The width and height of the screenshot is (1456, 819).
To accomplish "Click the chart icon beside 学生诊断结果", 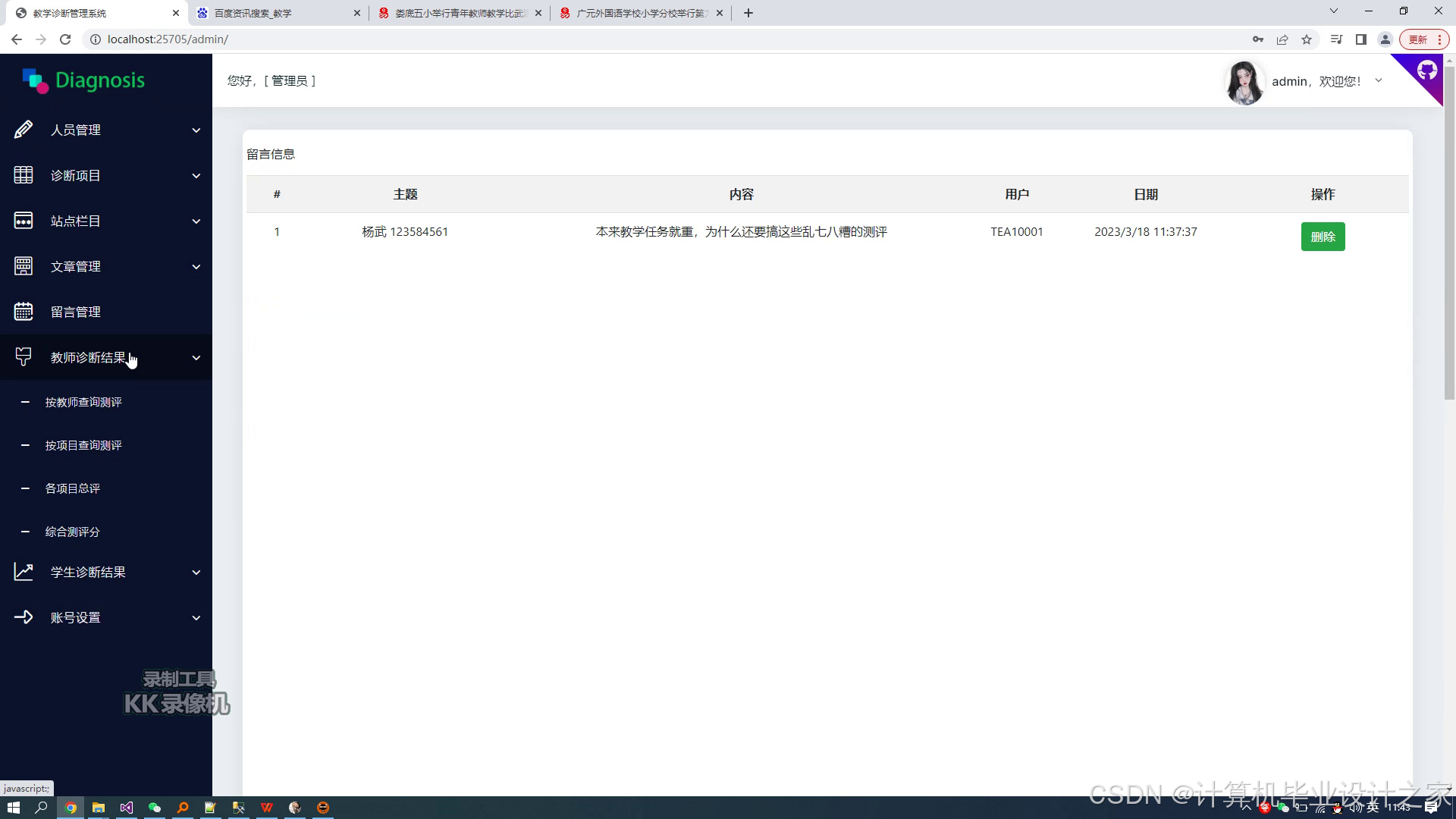I will [24, 572].
